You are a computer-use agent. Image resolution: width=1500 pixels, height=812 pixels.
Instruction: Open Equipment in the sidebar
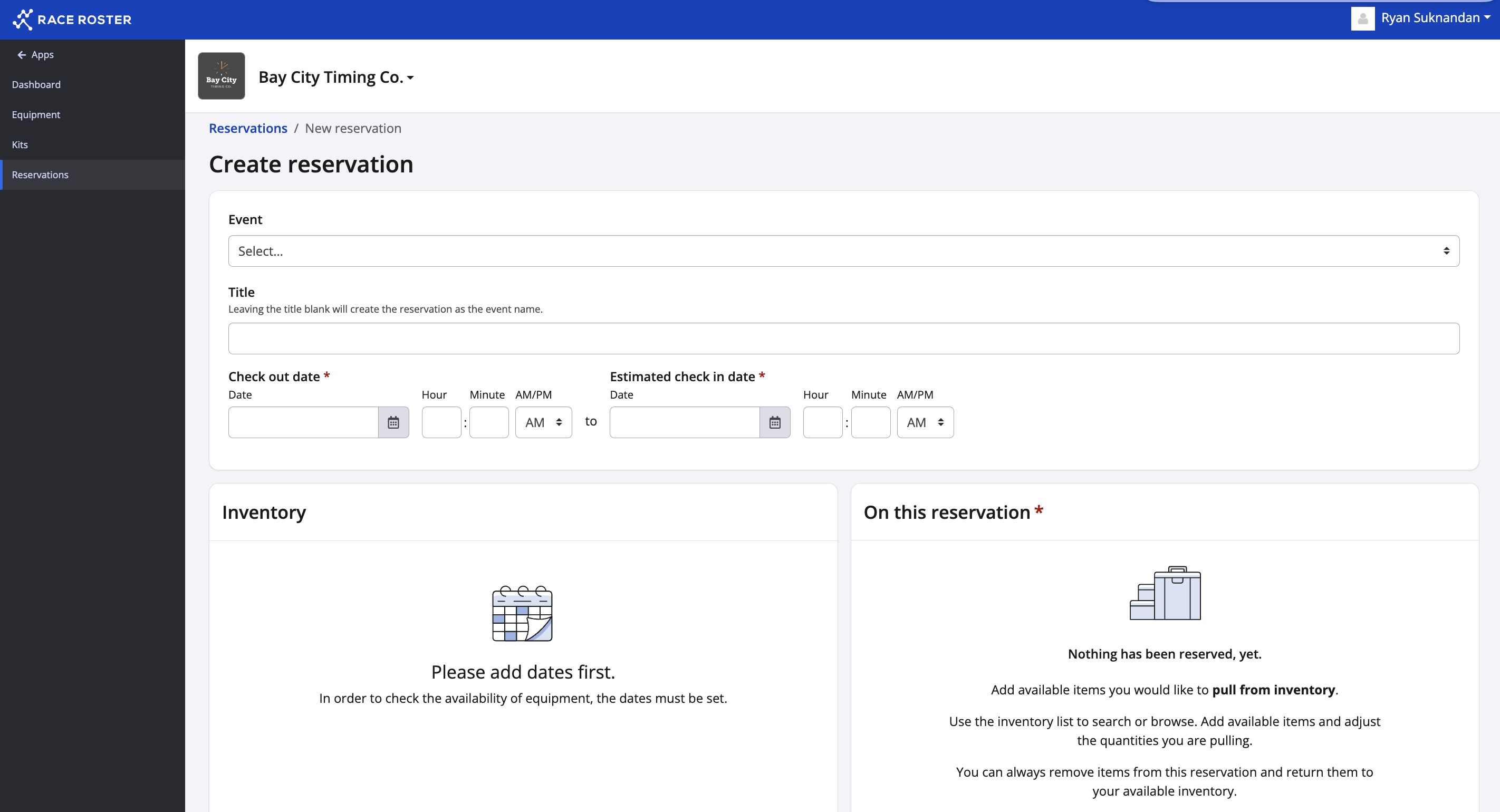[x=36, y=114]
